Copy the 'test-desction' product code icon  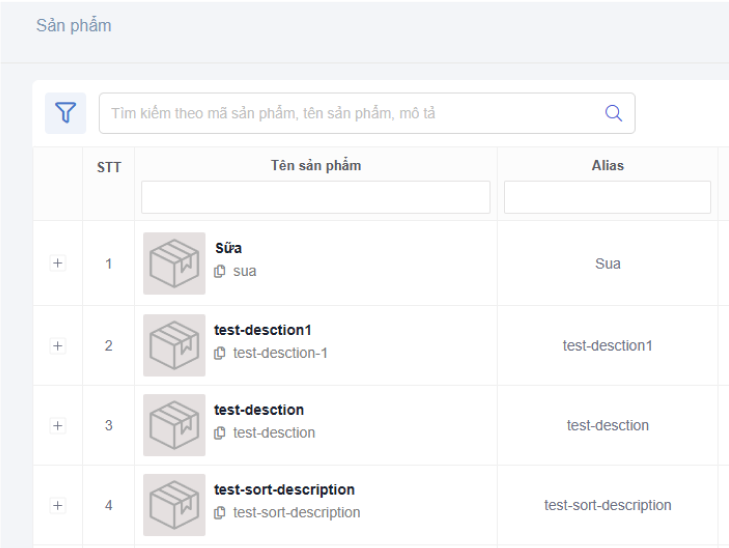[x=220, y=433]
